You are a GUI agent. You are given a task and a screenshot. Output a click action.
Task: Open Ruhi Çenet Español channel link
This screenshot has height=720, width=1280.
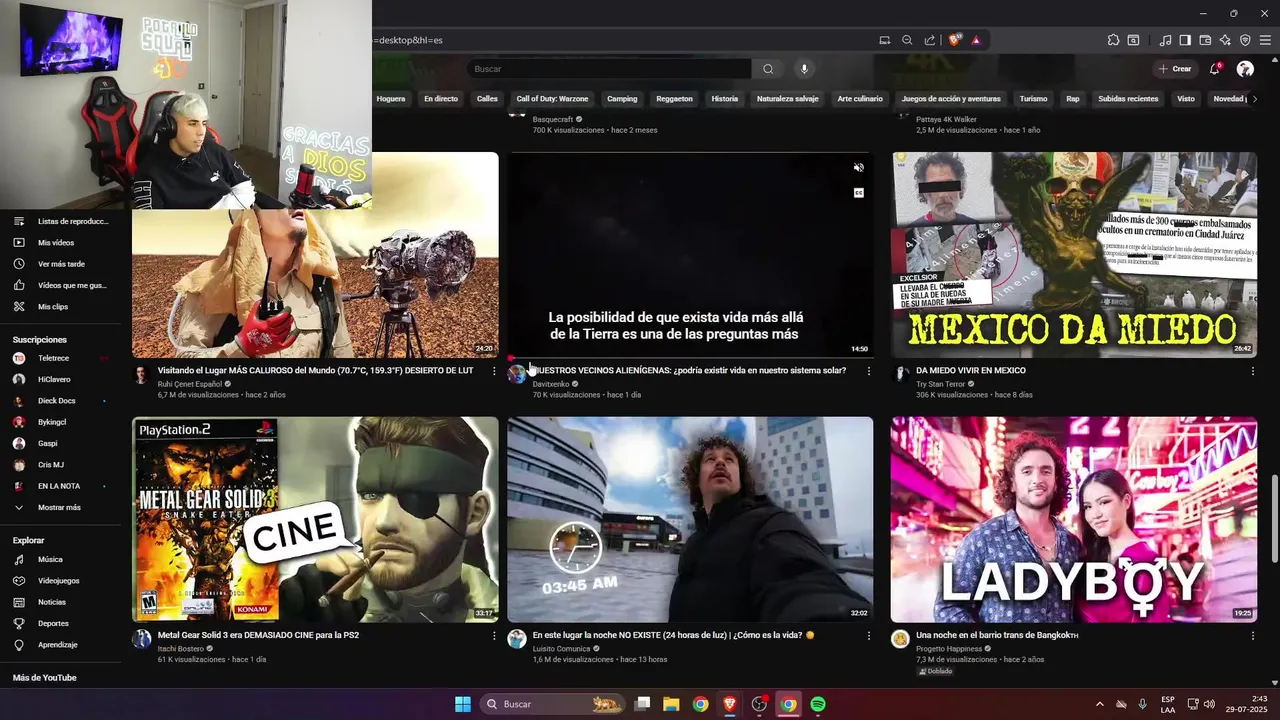click(189, 384)
